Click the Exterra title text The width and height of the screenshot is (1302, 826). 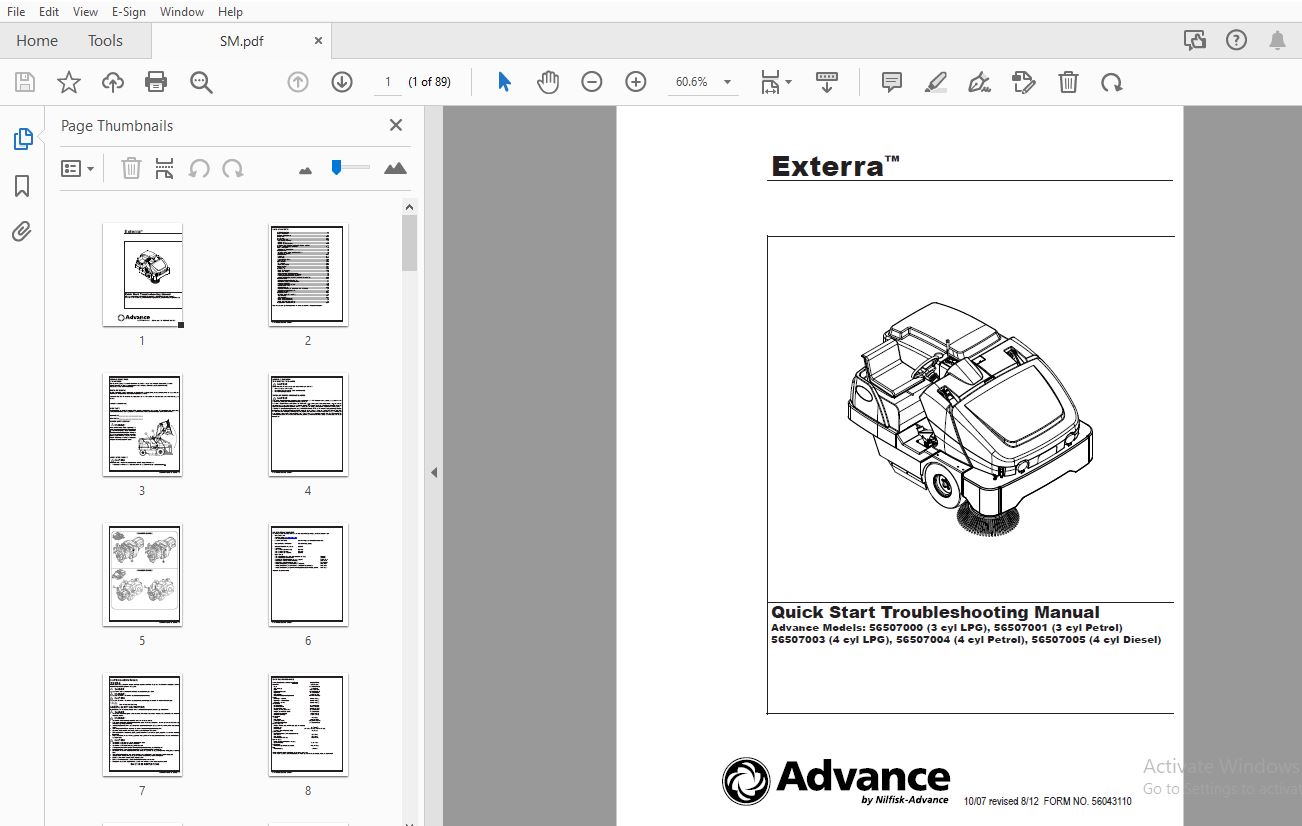pyautogui.click(x=835, y=166)
